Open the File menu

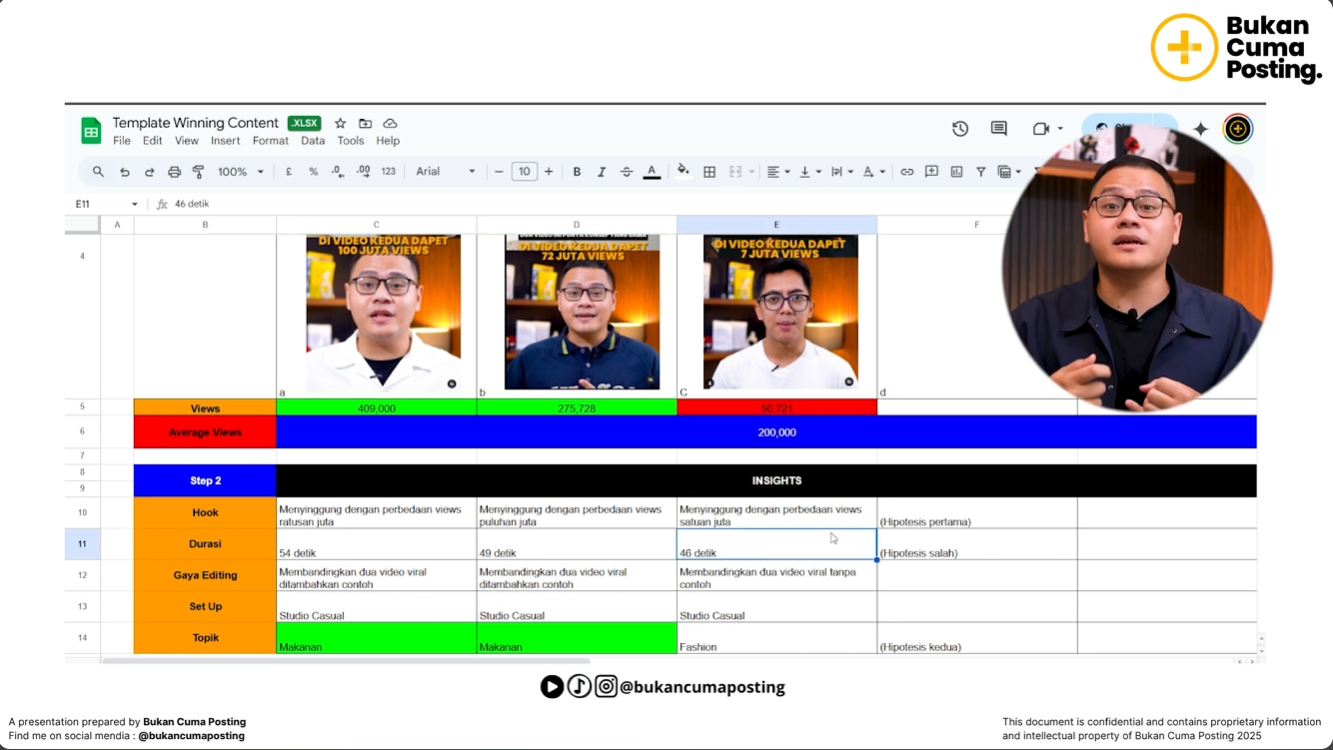[x=122, y=141]
